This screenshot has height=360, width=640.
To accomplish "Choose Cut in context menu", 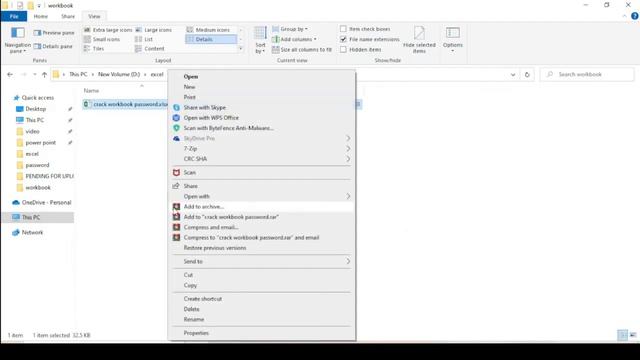I will [261, 275].
